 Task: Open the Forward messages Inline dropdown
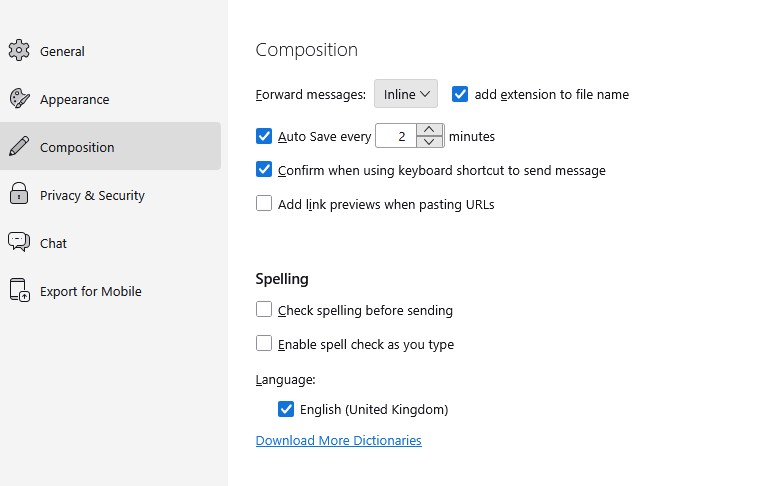(406, 94)
